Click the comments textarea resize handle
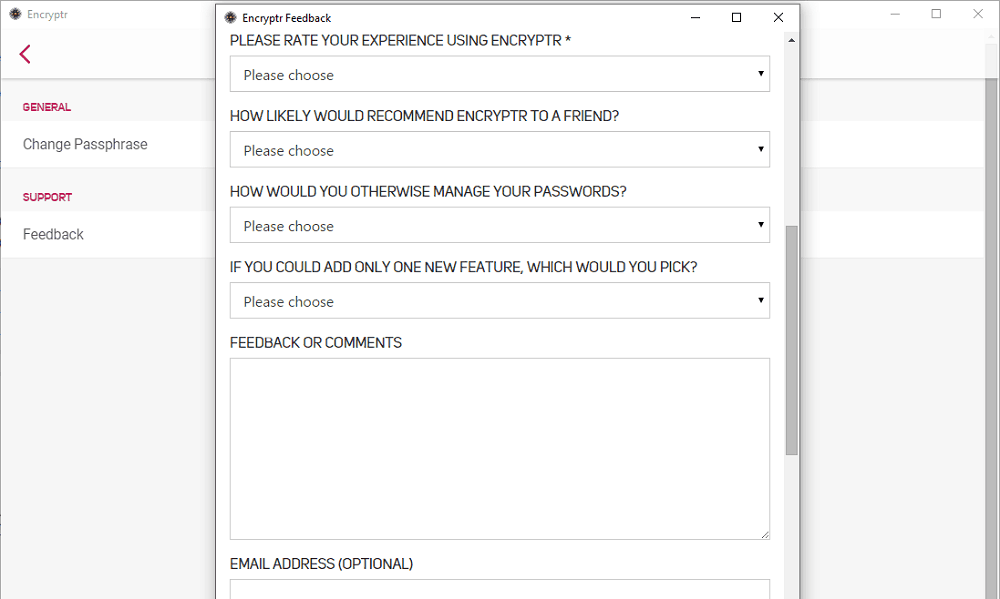The height and width of the screenshot is (599, 1000). pos(765,535)
